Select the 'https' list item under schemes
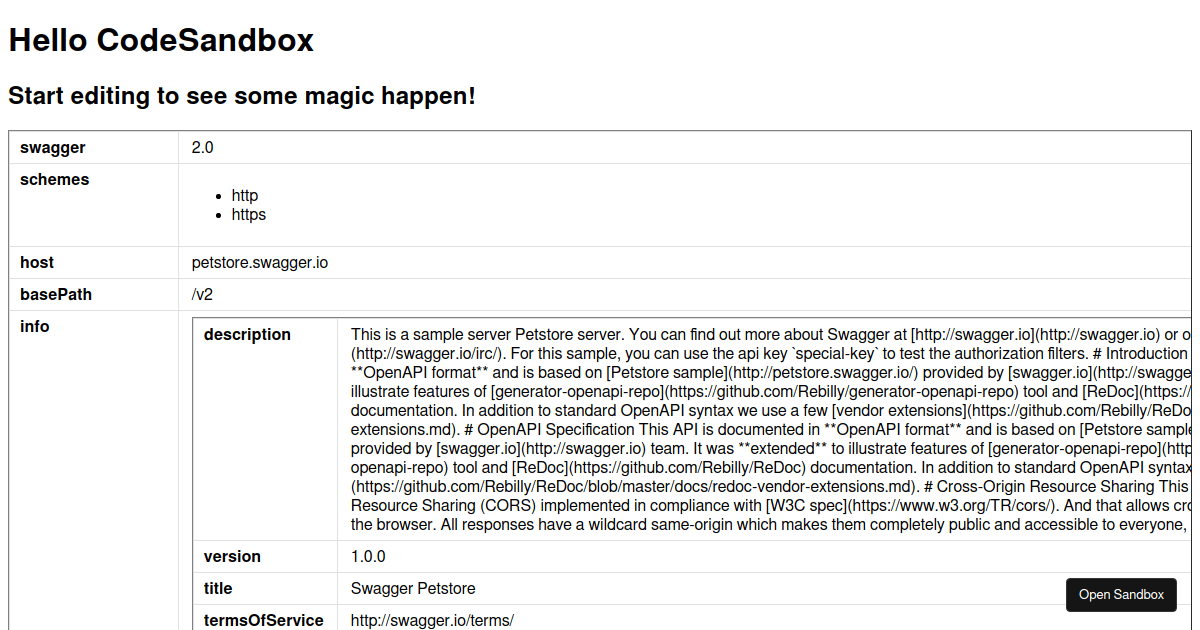The height and width of the screenshot is (630, 1200). tap(249, 215)
